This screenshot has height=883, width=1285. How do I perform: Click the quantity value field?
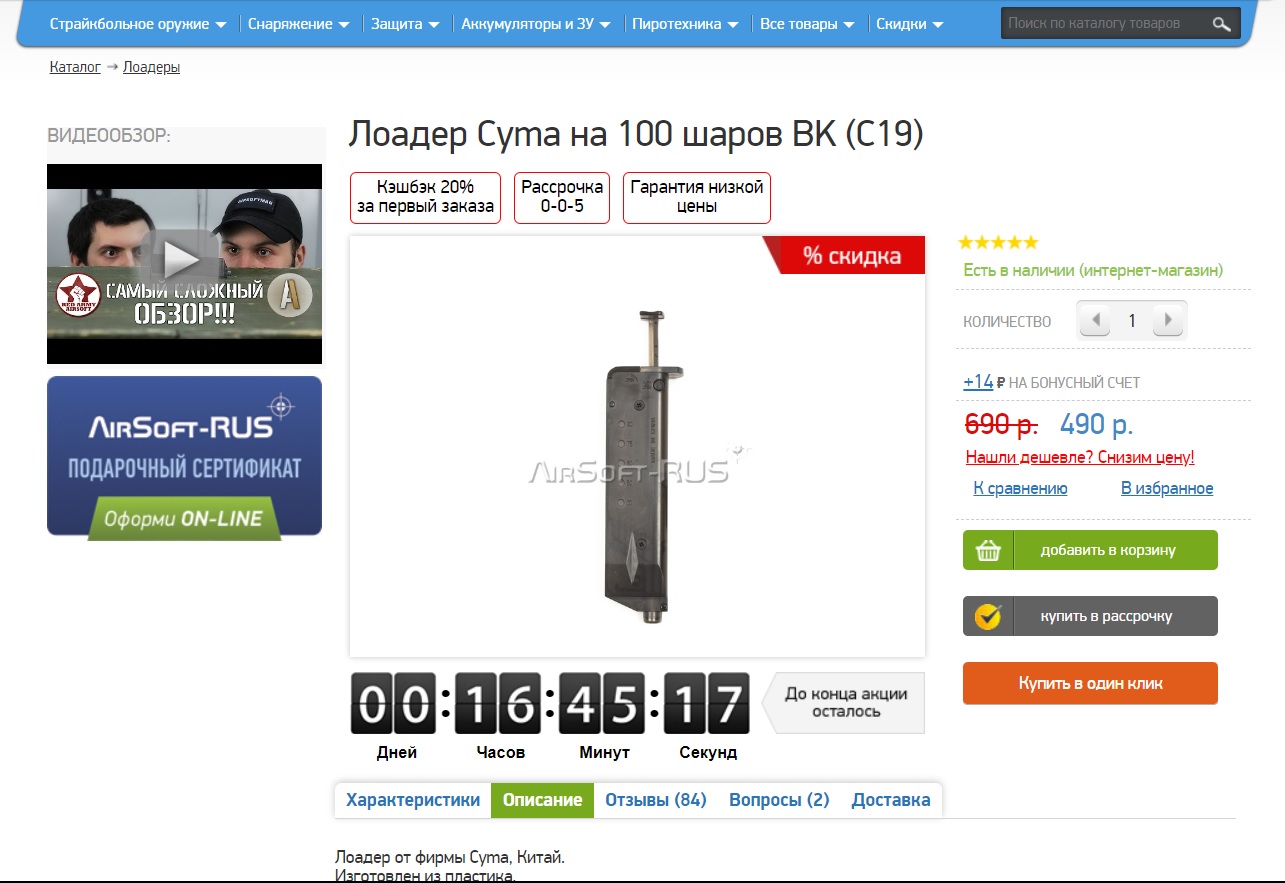[1132, 321]
